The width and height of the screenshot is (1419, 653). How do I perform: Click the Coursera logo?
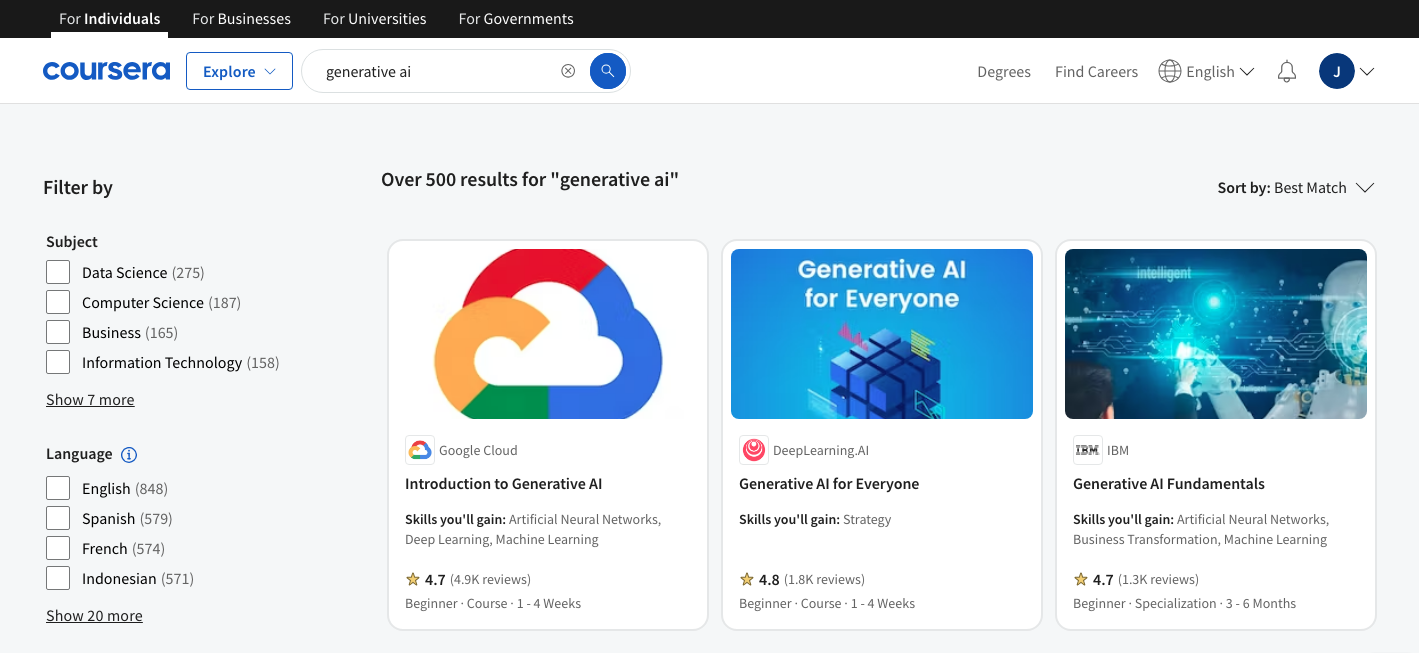106,71
